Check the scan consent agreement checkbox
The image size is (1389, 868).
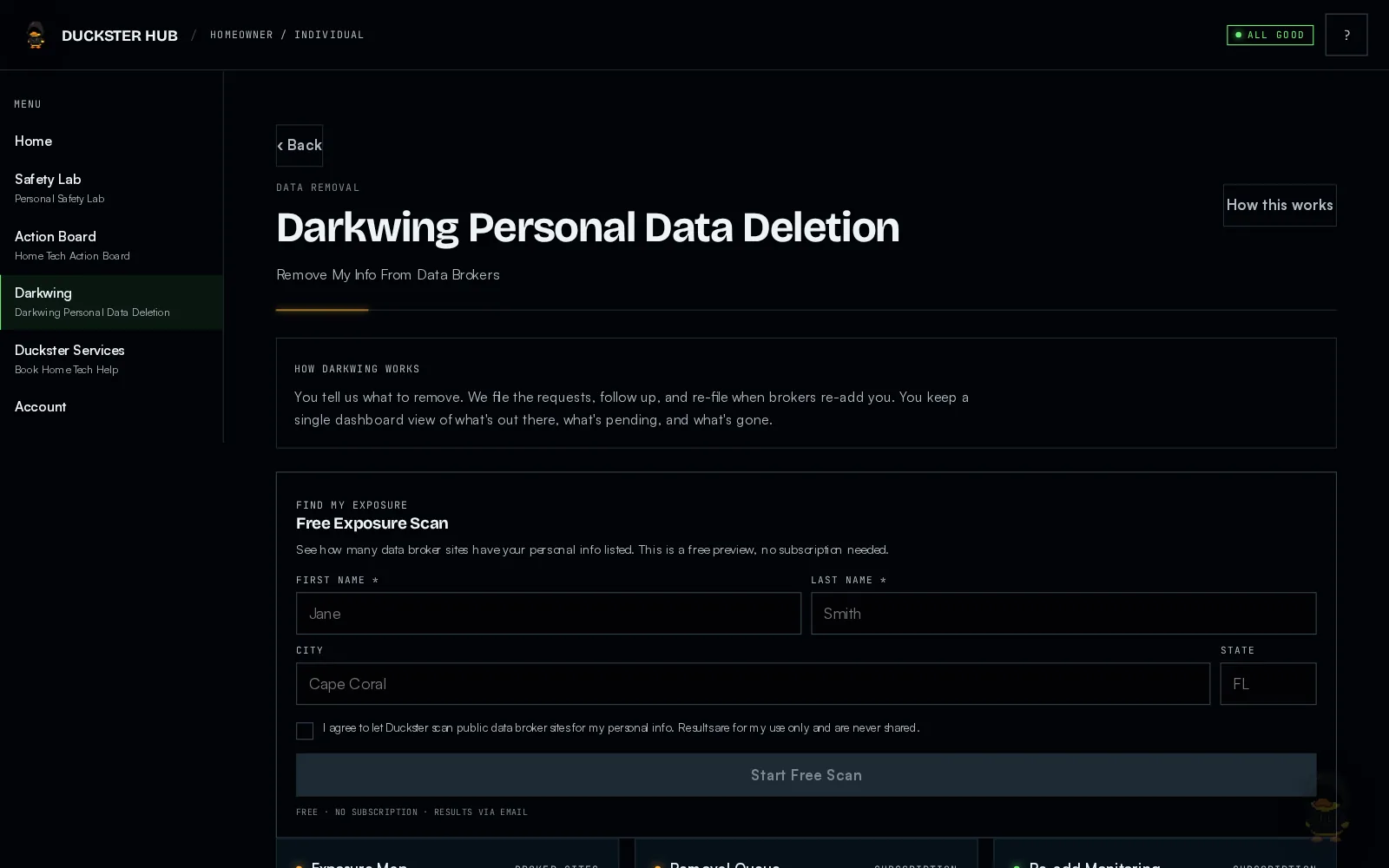pyautogui.click(x=305, y=731)
